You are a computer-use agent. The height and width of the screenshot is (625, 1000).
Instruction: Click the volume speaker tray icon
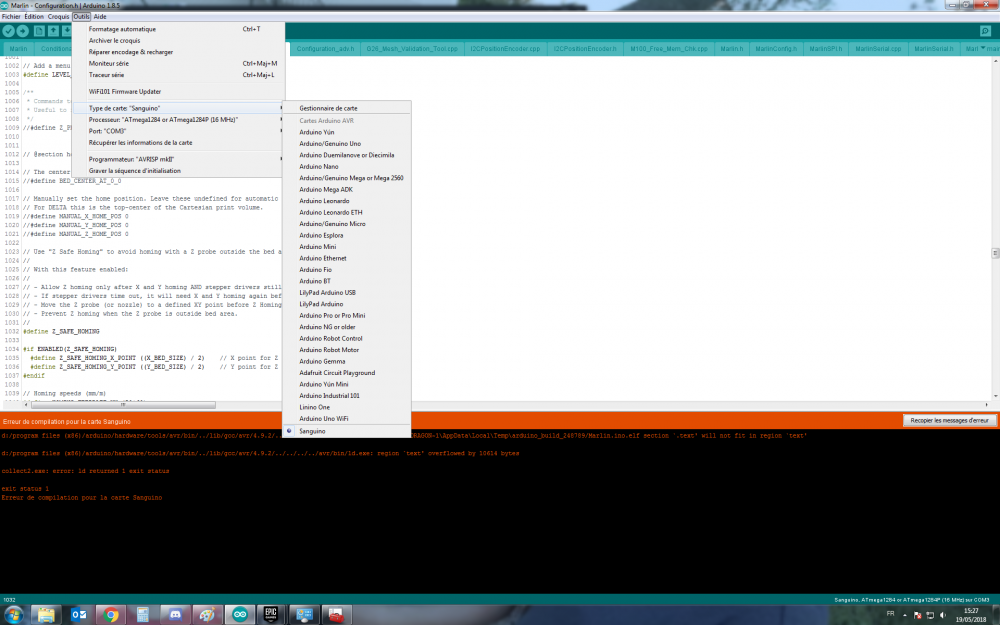(943, 615)
